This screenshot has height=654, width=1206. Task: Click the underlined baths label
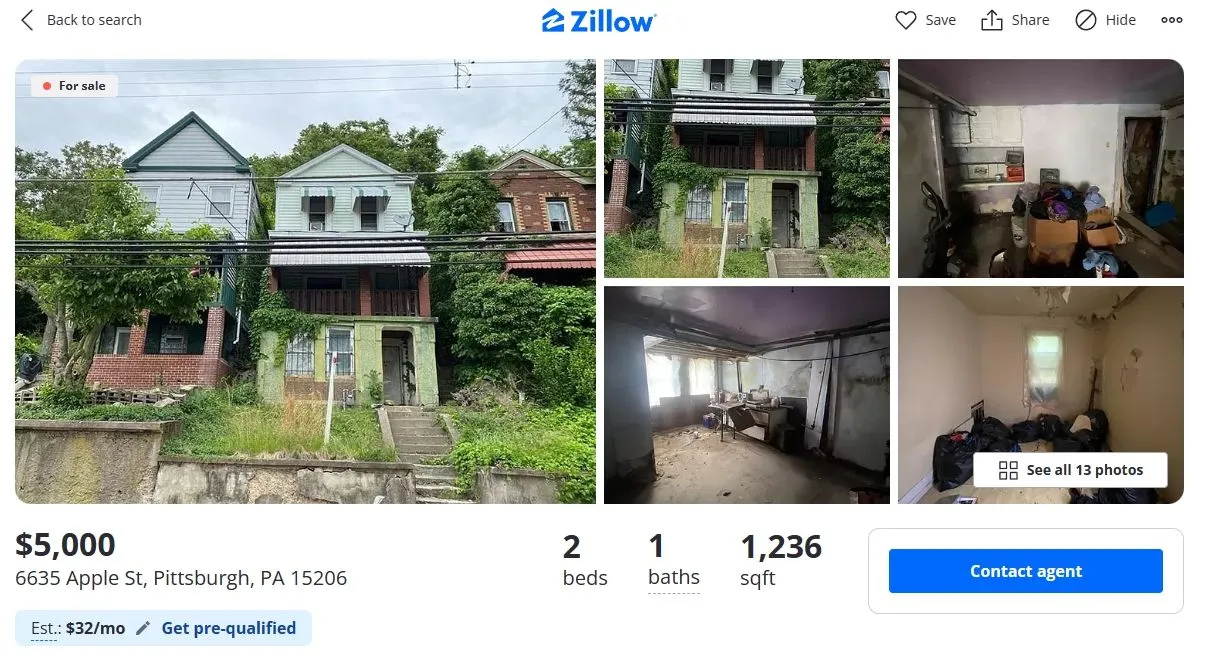(674, 578)
